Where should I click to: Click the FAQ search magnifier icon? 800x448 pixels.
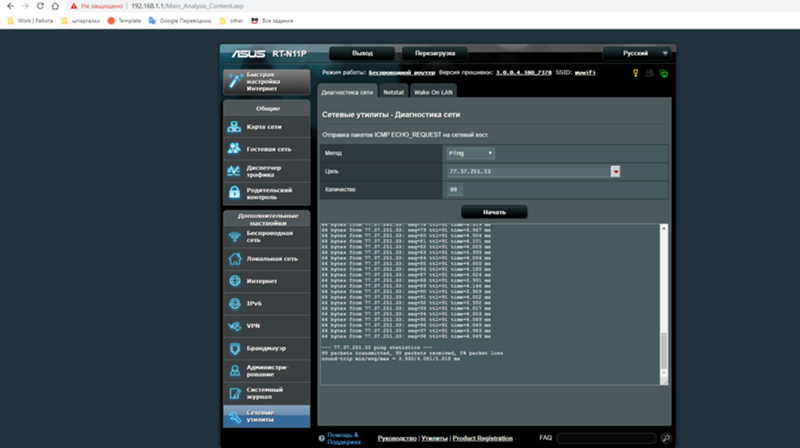(x=666, y=438)
